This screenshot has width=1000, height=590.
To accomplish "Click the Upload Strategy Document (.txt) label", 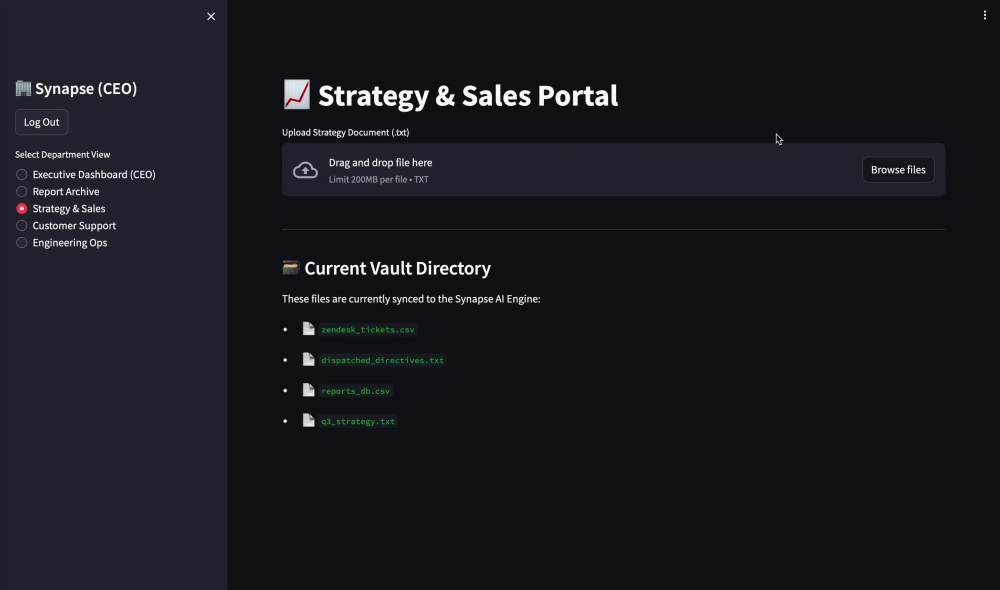I will click(346, 133).
